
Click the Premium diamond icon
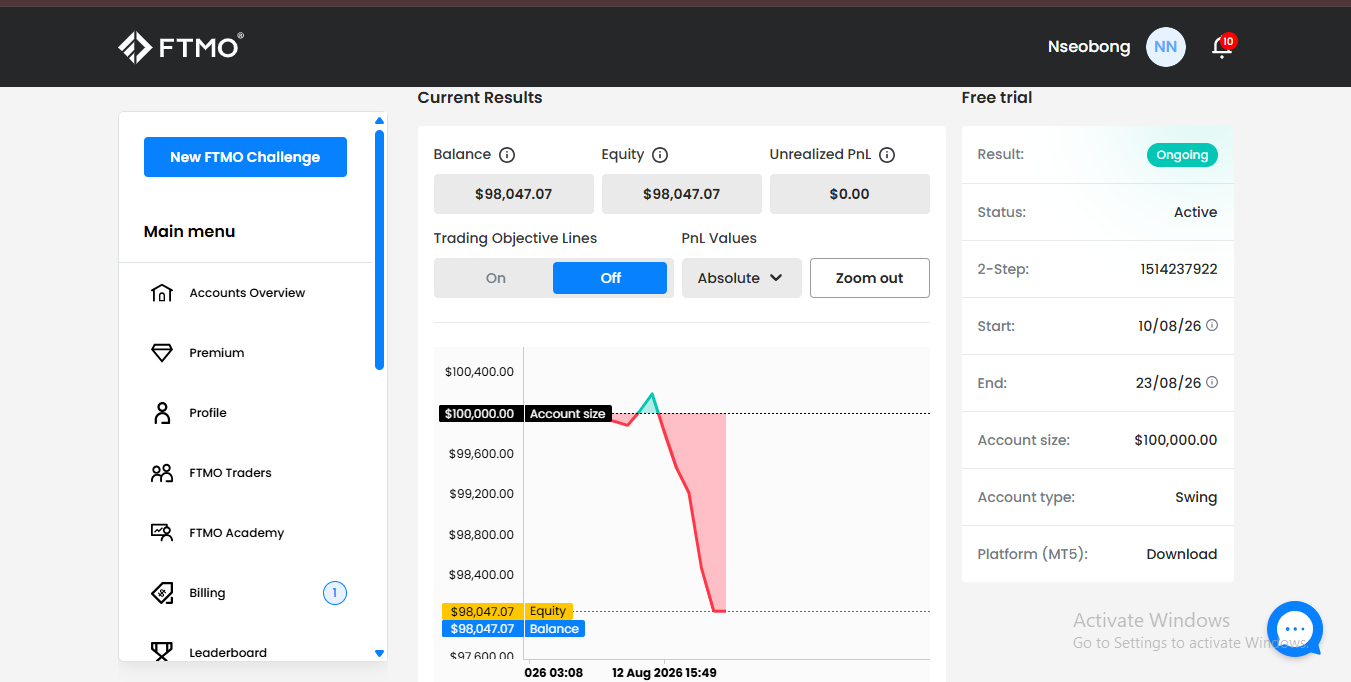[162, 353]
